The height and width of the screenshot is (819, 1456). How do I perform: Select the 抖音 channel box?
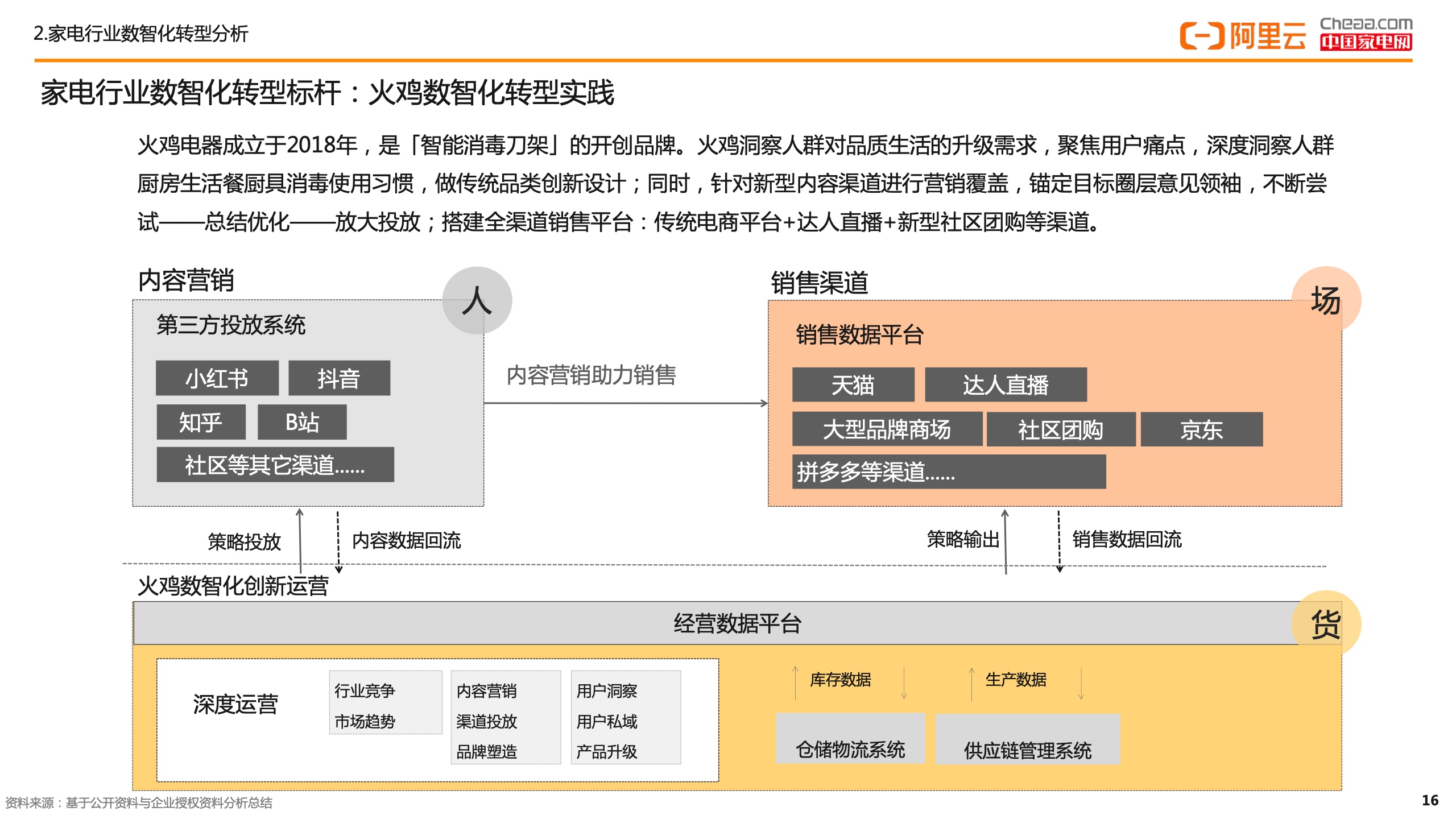point(339,378)
